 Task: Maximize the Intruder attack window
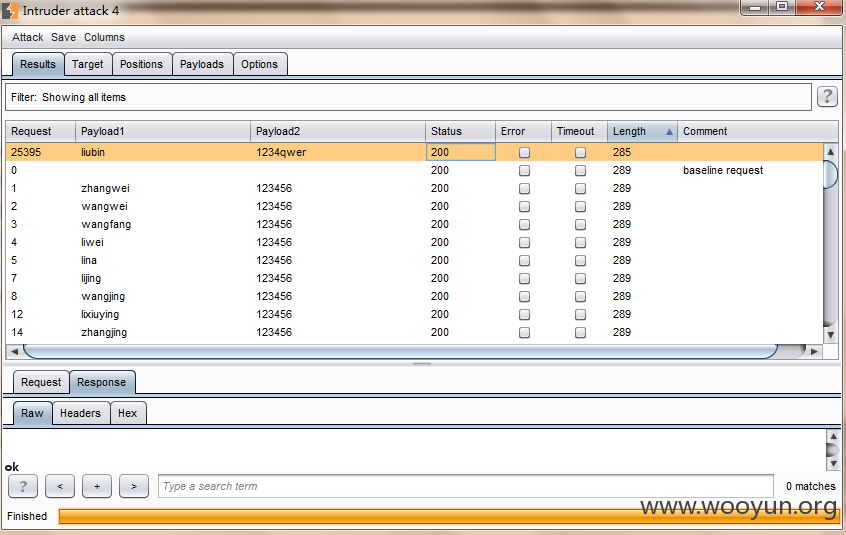pyautogui.click(x=782, y=7)
